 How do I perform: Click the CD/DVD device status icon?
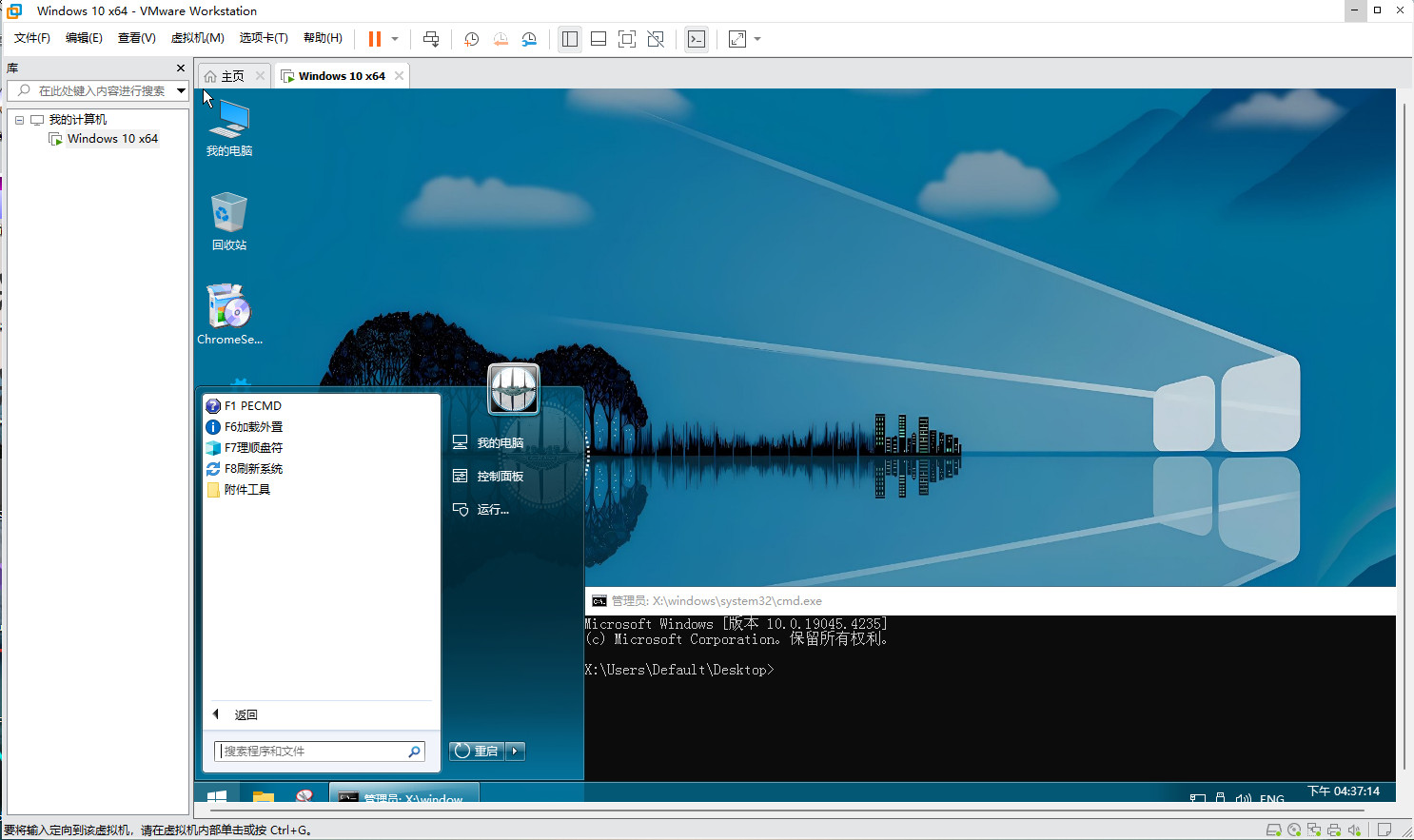1294,830
